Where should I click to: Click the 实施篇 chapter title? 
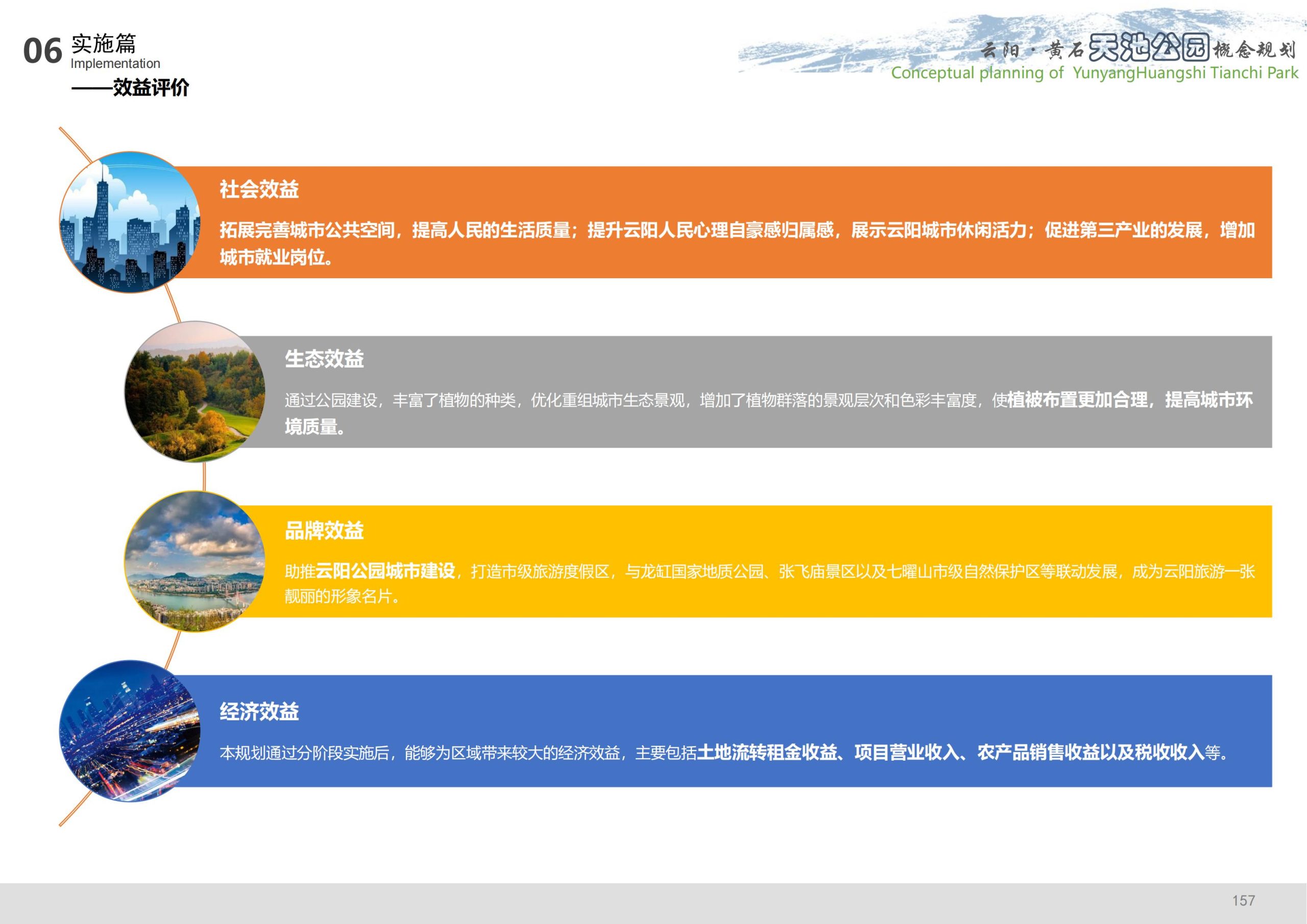[104, 44]
